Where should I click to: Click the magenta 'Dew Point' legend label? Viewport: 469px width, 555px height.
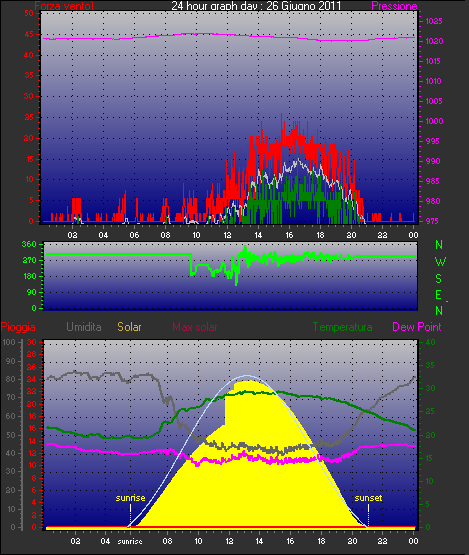417,327
